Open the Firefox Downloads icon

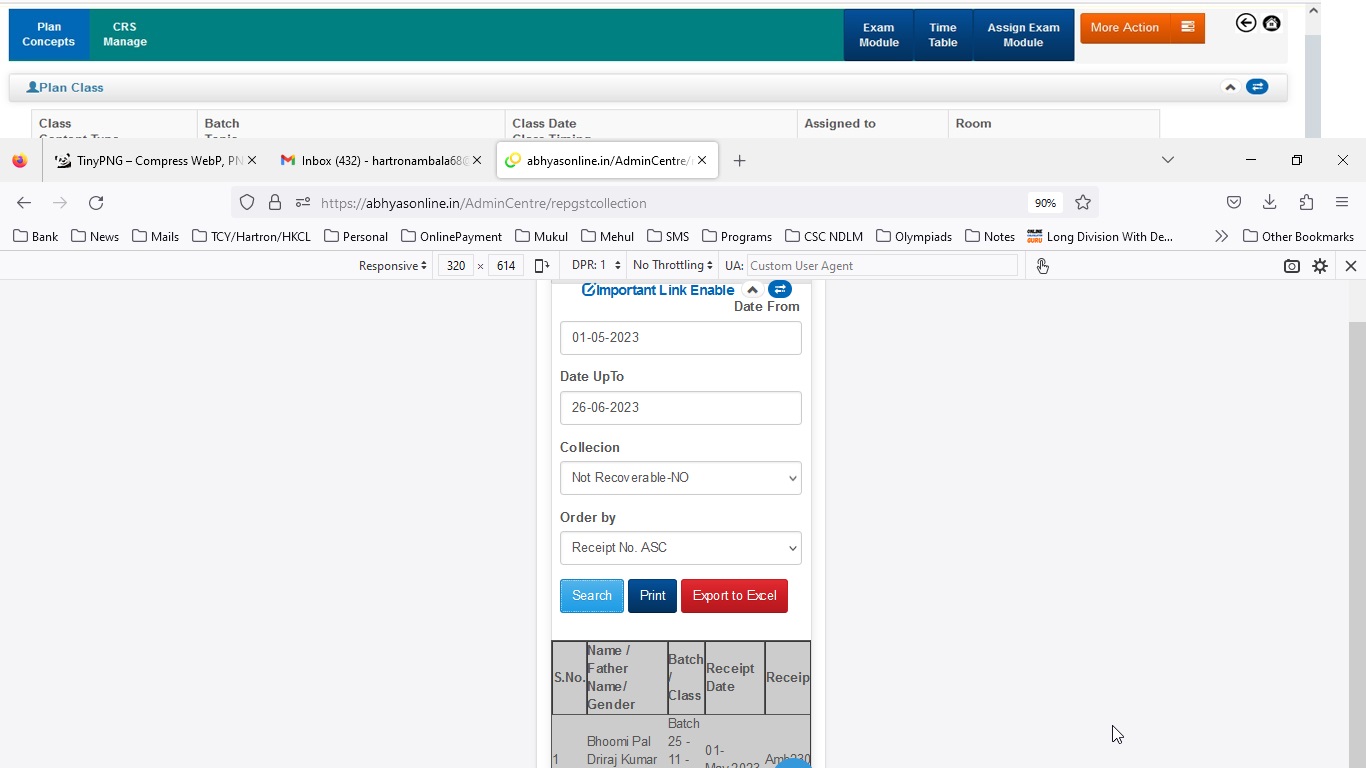[x=1269, y=203]
